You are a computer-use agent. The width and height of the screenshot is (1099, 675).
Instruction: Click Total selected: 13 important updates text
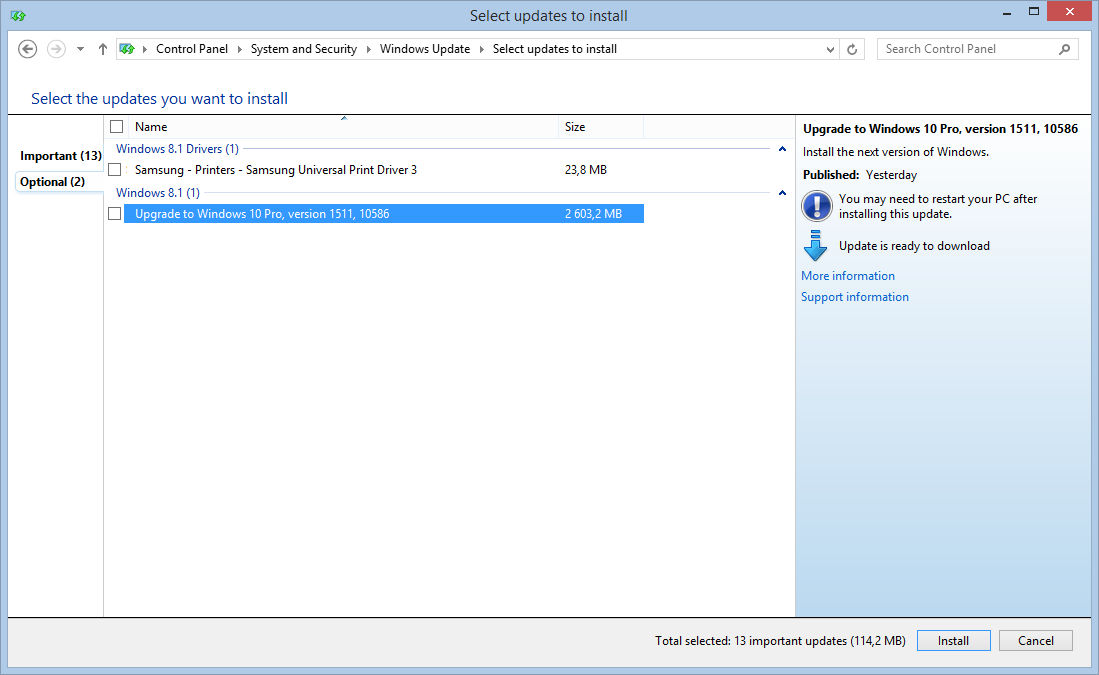(x=780, y=641)
